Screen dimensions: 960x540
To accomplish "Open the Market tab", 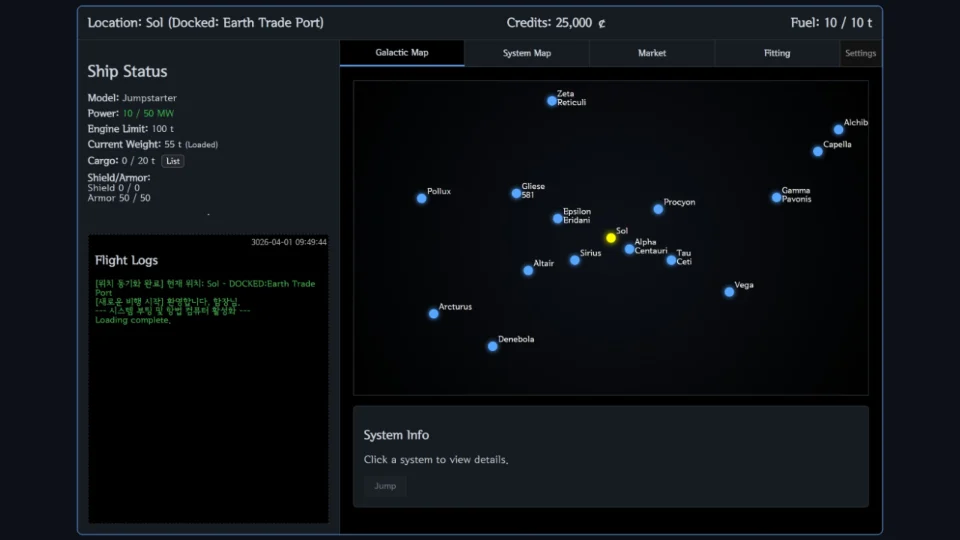I will [x=652, y=53].
